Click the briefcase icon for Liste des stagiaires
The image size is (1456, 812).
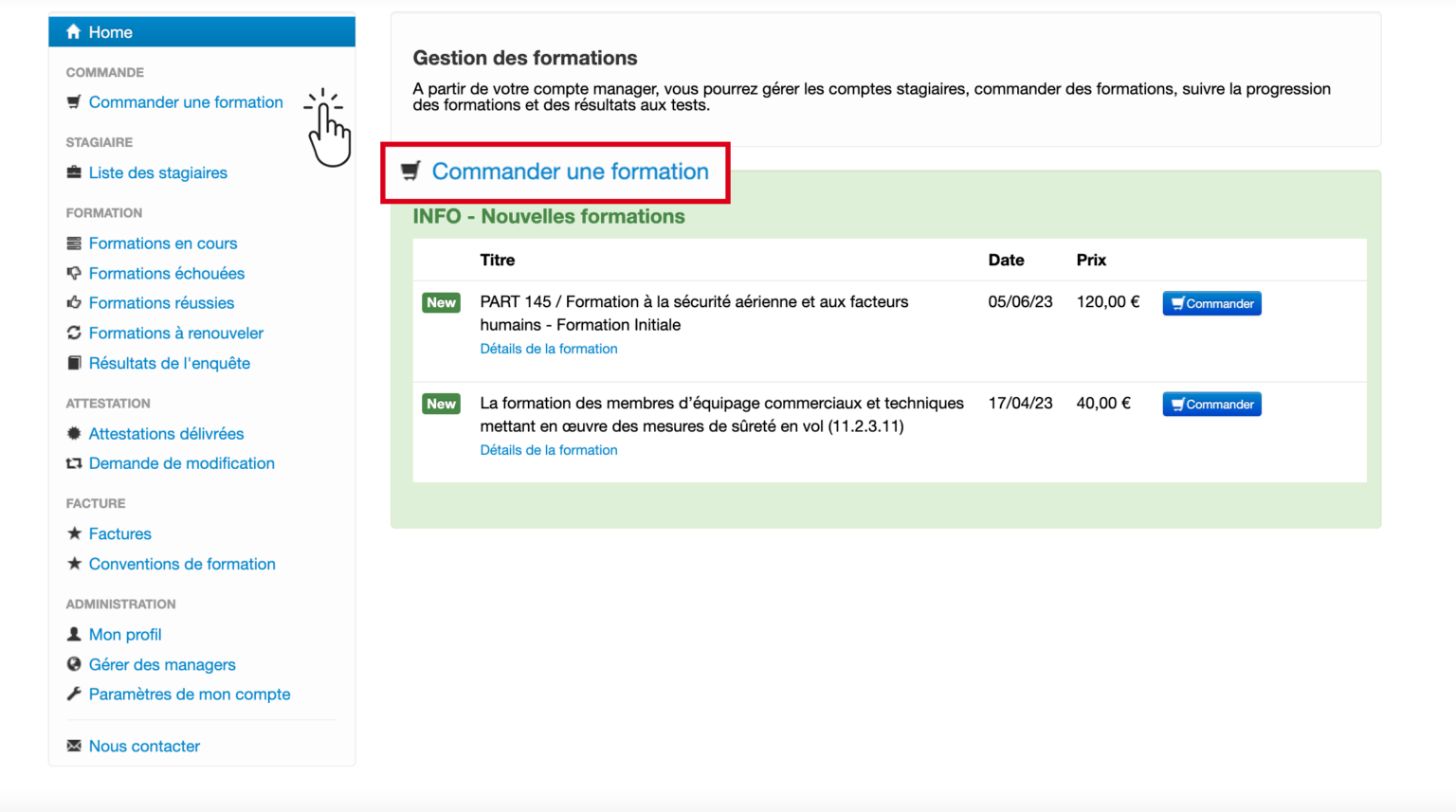tap(74, 172)
